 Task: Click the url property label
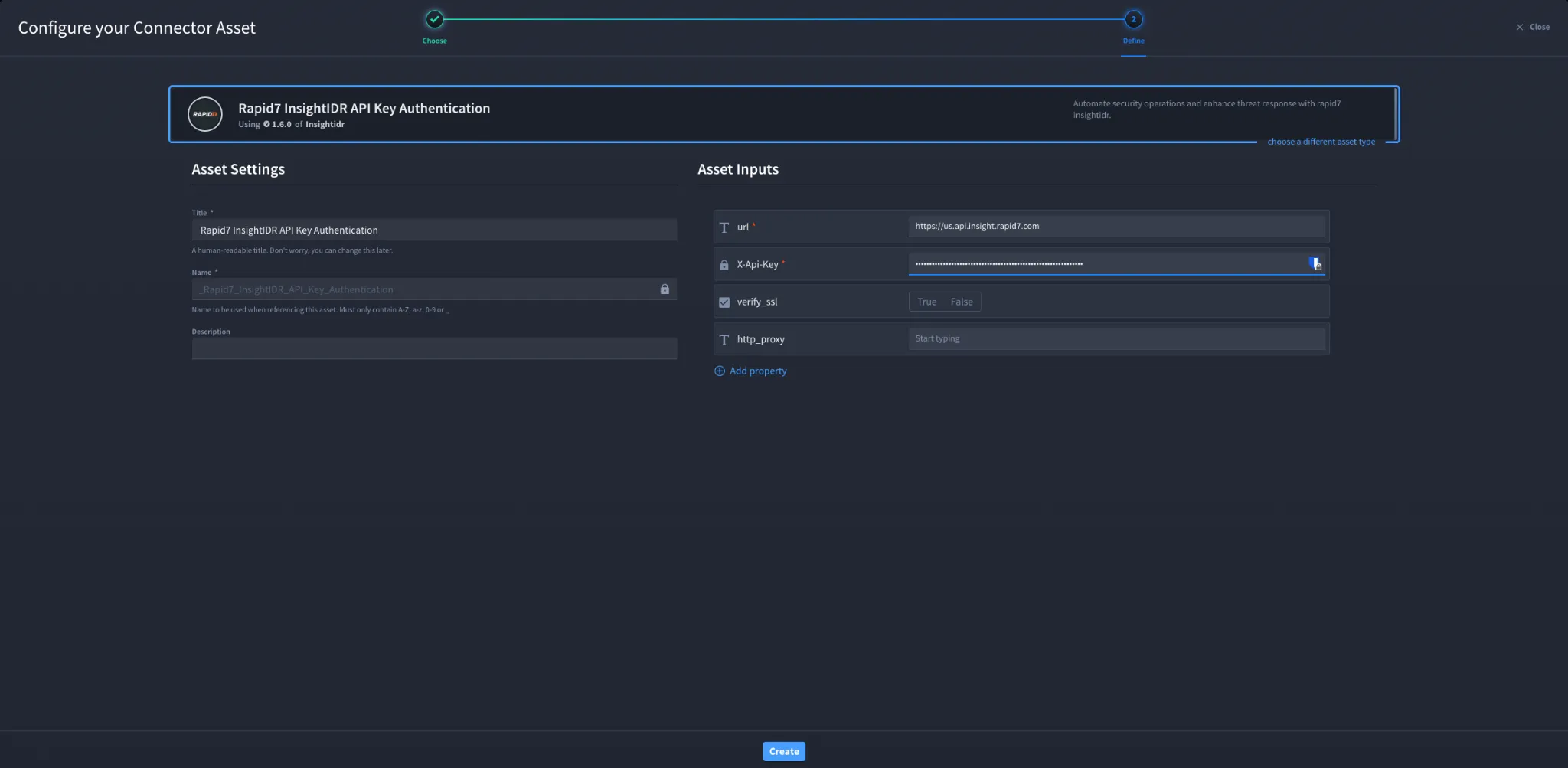[743, 227]
